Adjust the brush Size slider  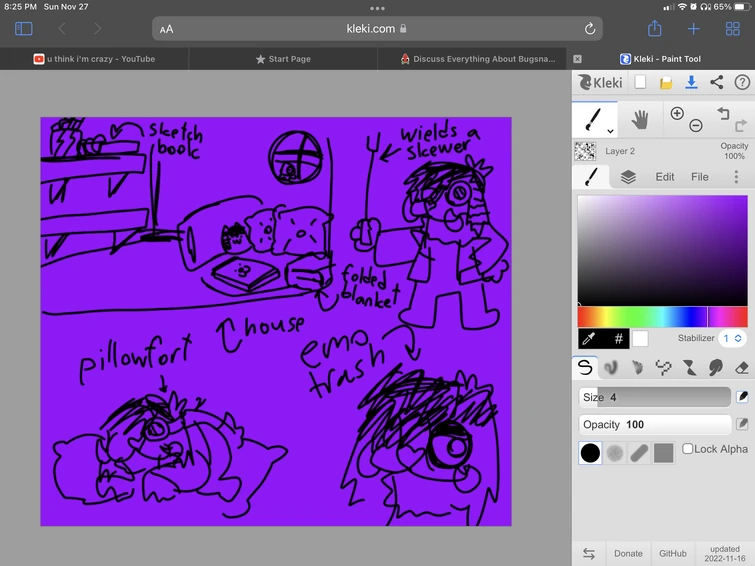654,397
